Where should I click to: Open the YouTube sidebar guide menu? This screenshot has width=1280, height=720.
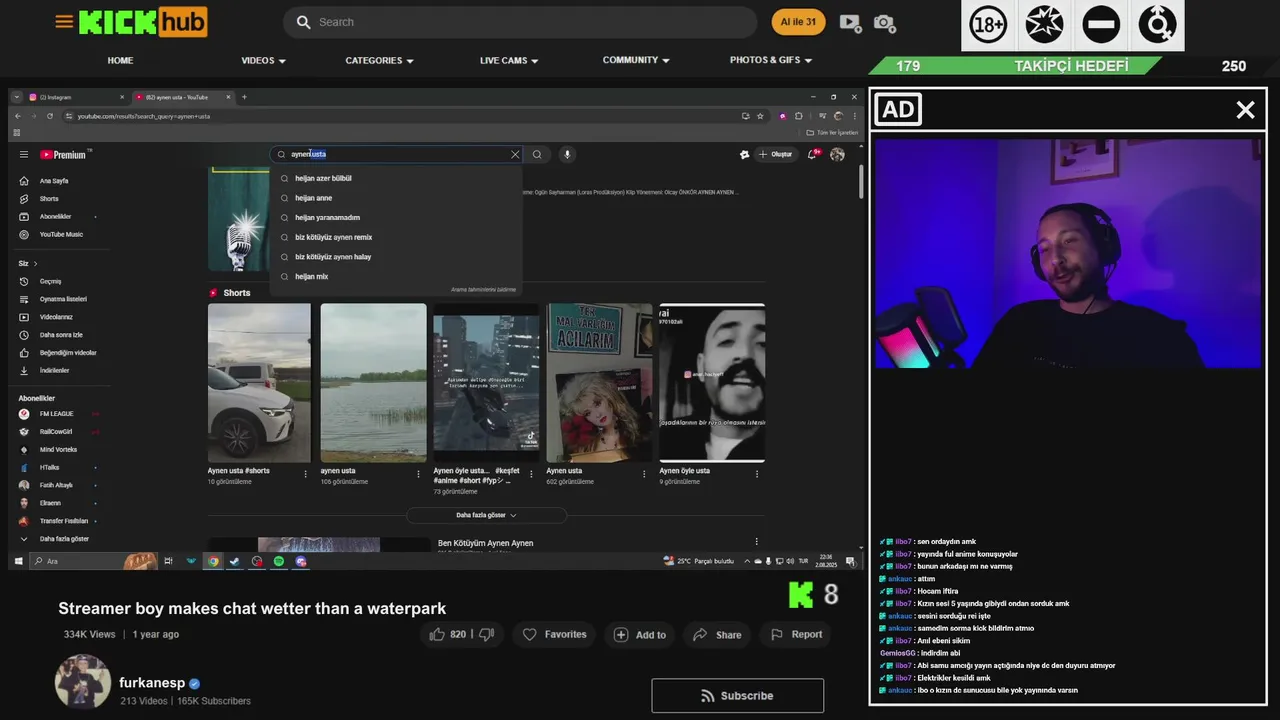coord(24,154)
